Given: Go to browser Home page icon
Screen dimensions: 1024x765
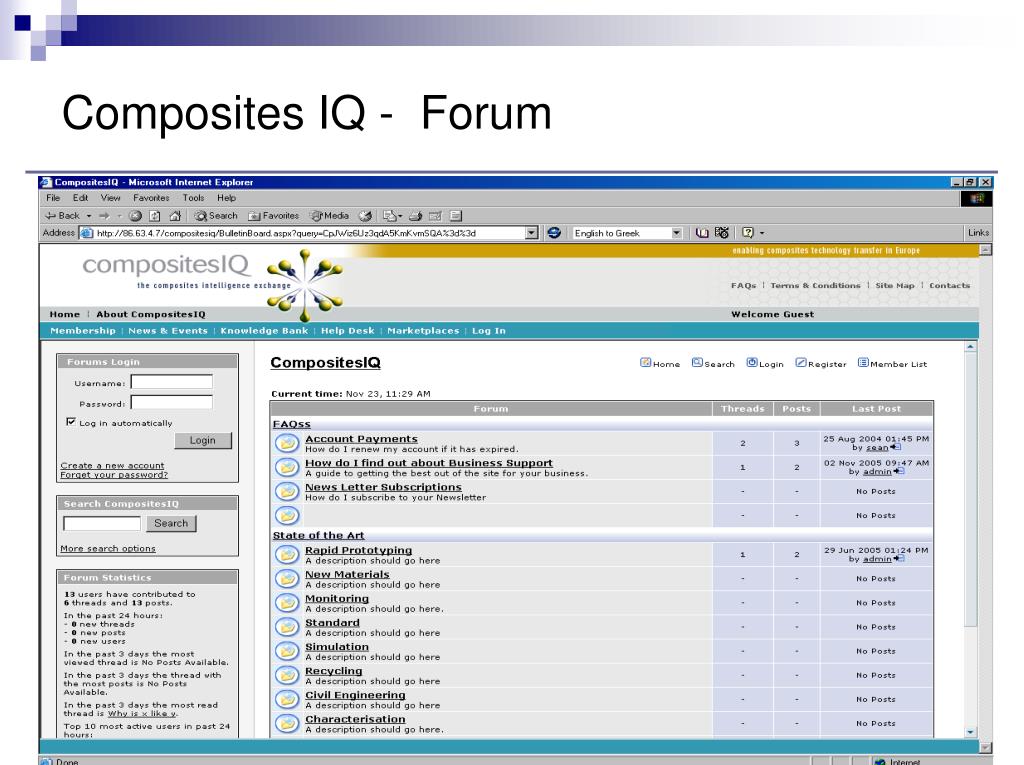Looking at the screenshot, I should 175,216.
